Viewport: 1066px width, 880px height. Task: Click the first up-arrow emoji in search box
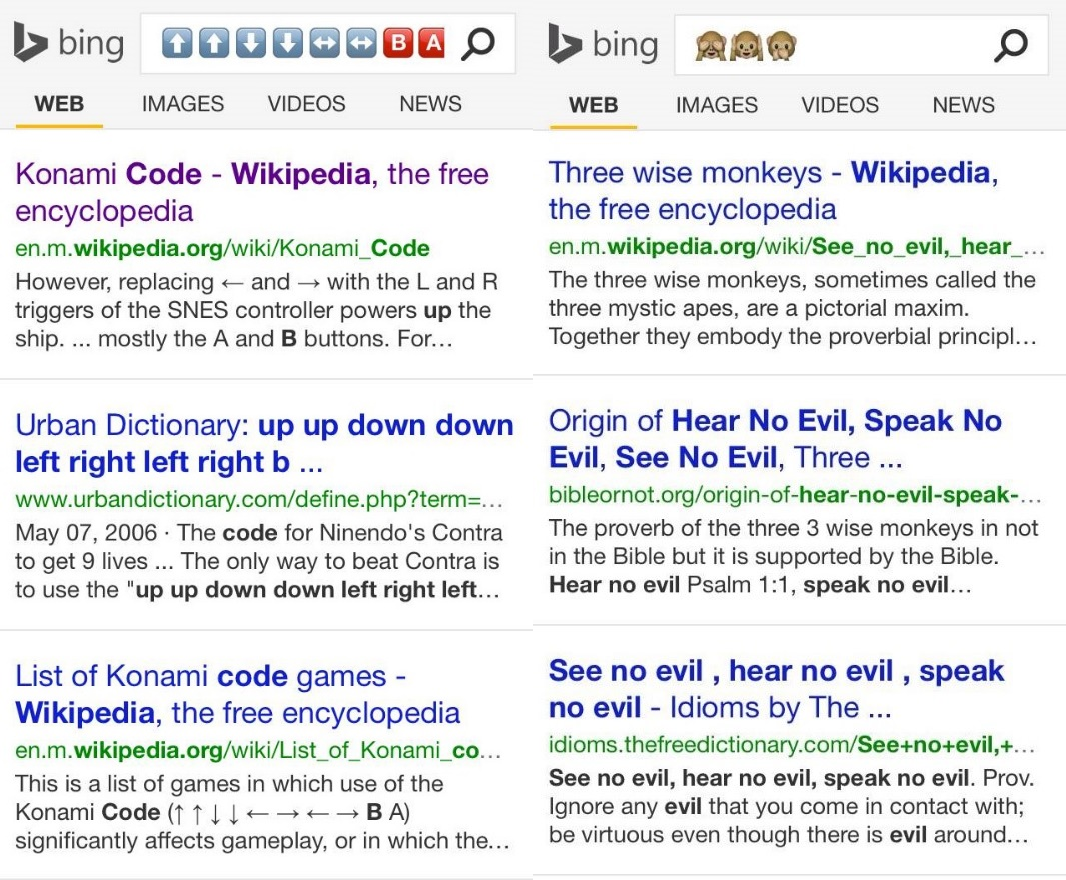pos(177,44)
